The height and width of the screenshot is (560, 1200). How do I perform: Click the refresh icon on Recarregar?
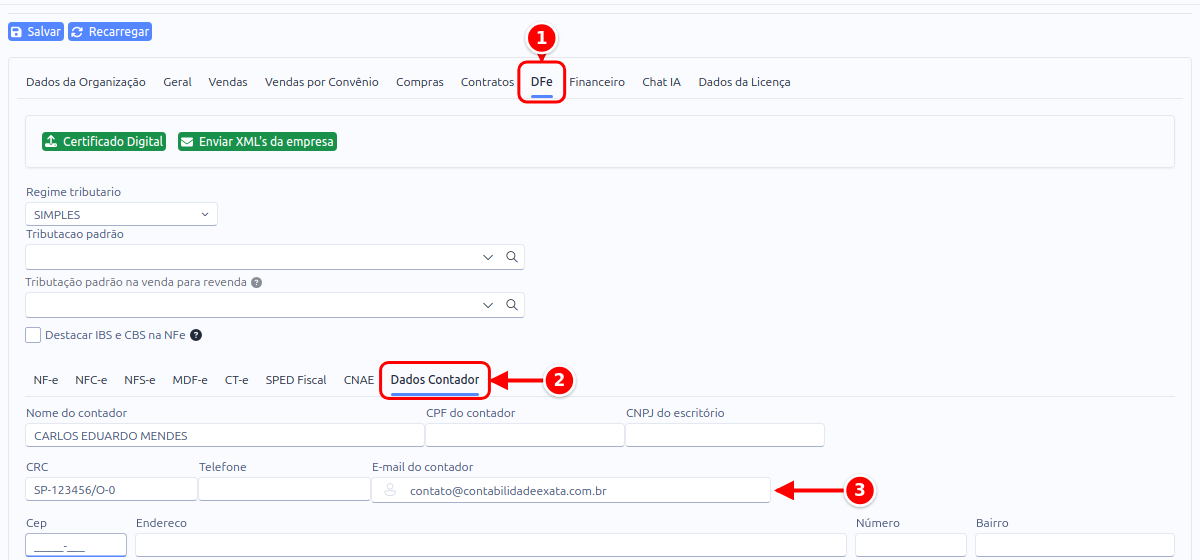(77, 32)
